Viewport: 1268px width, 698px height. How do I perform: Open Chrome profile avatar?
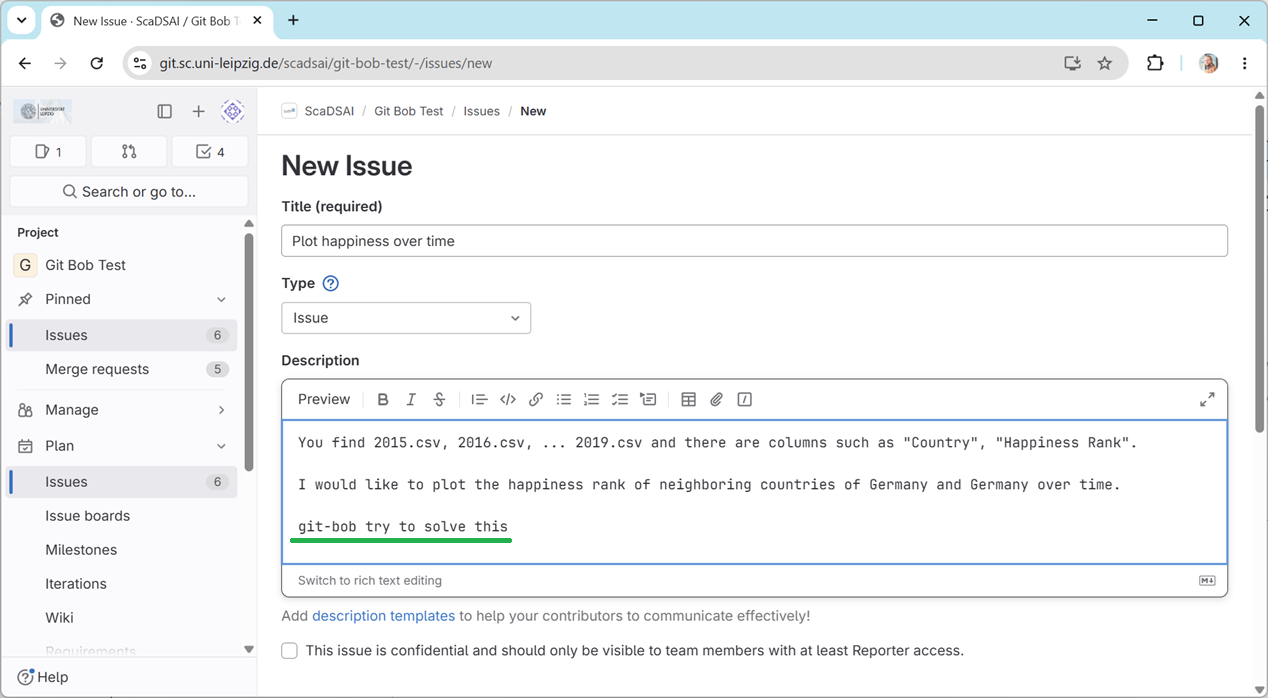pos(1209,63)
